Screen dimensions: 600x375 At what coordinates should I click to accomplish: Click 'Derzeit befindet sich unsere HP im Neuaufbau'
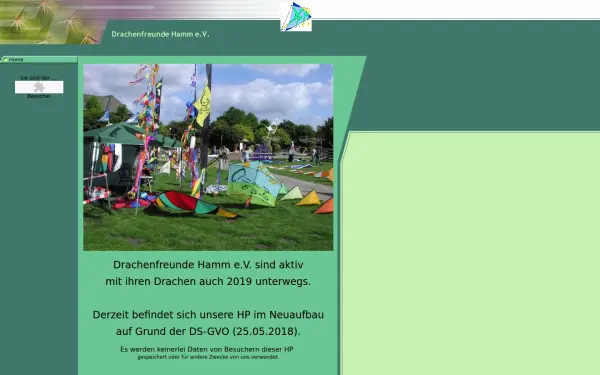point(208,315)
